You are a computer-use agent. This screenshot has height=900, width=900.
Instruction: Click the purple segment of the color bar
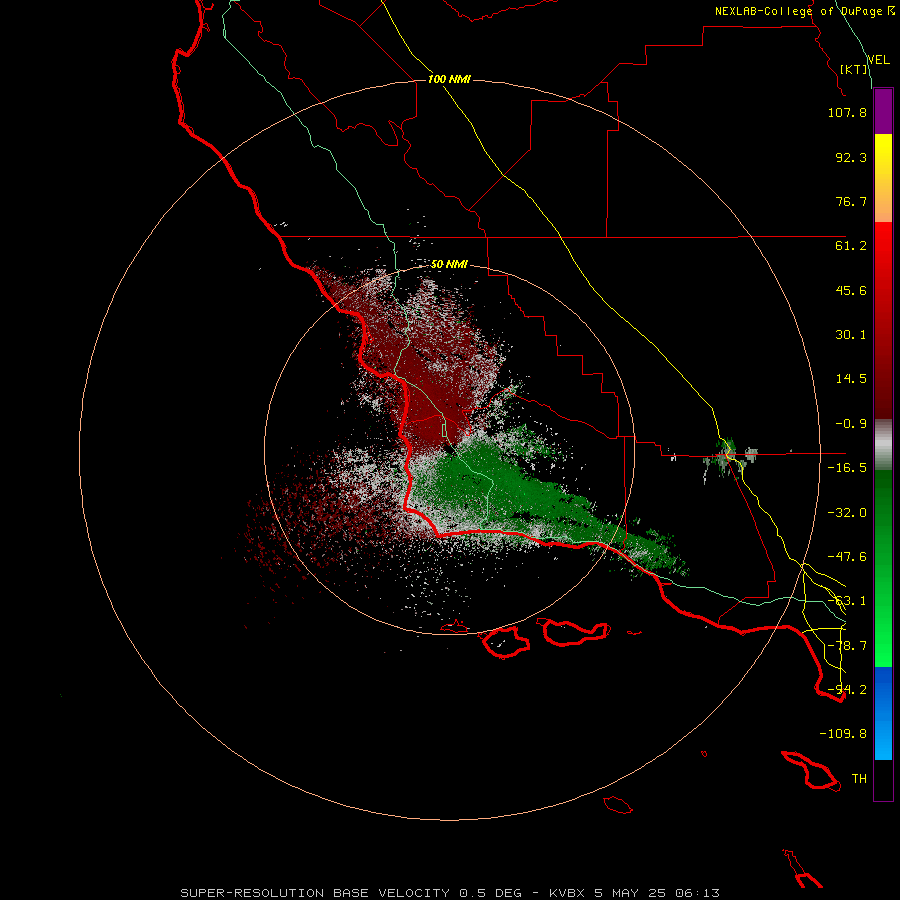pyautogui.click(x=883, y=111)
